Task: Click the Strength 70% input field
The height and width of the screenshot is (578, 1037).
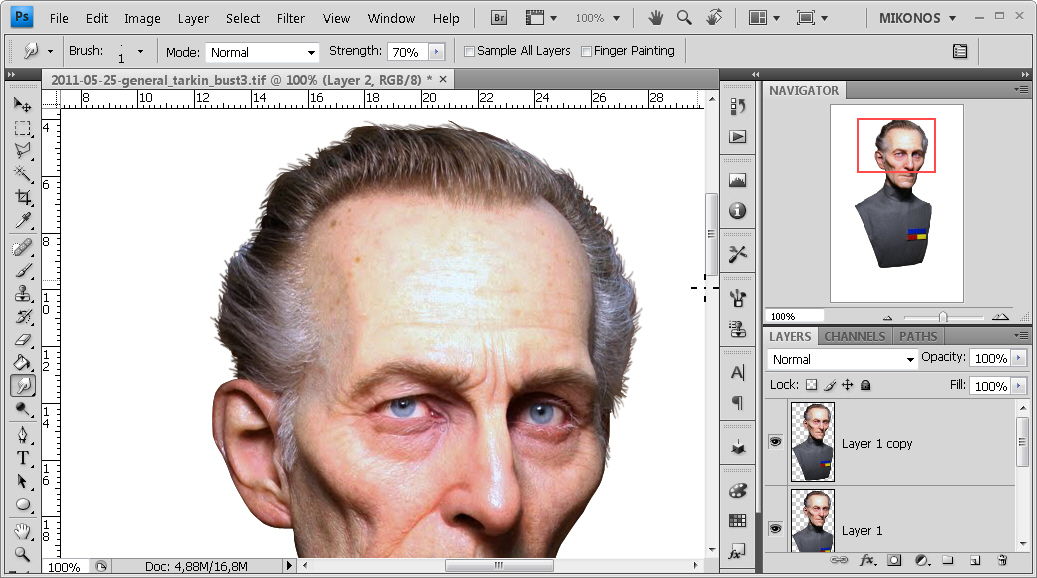Action: (x=408, y=52)
